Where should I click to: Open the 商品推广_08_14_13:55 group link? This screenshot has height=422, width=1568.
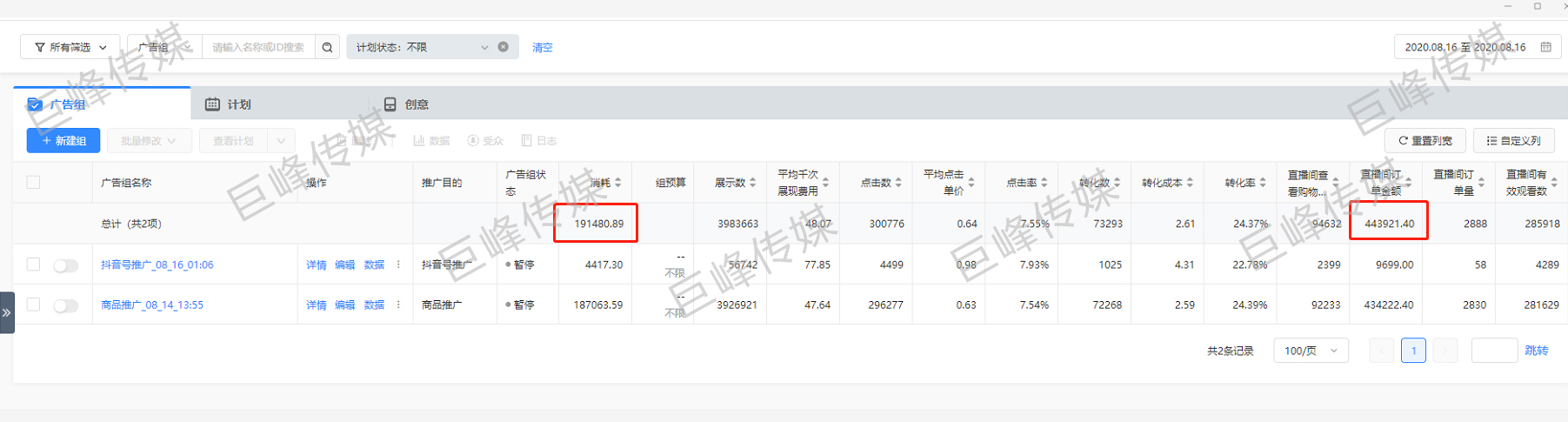click(152, 305)
